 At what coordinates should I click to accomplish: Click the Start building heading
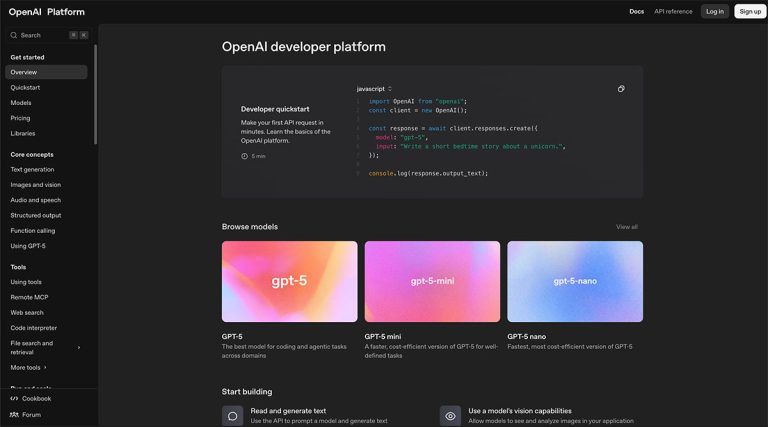pos(247,392)
